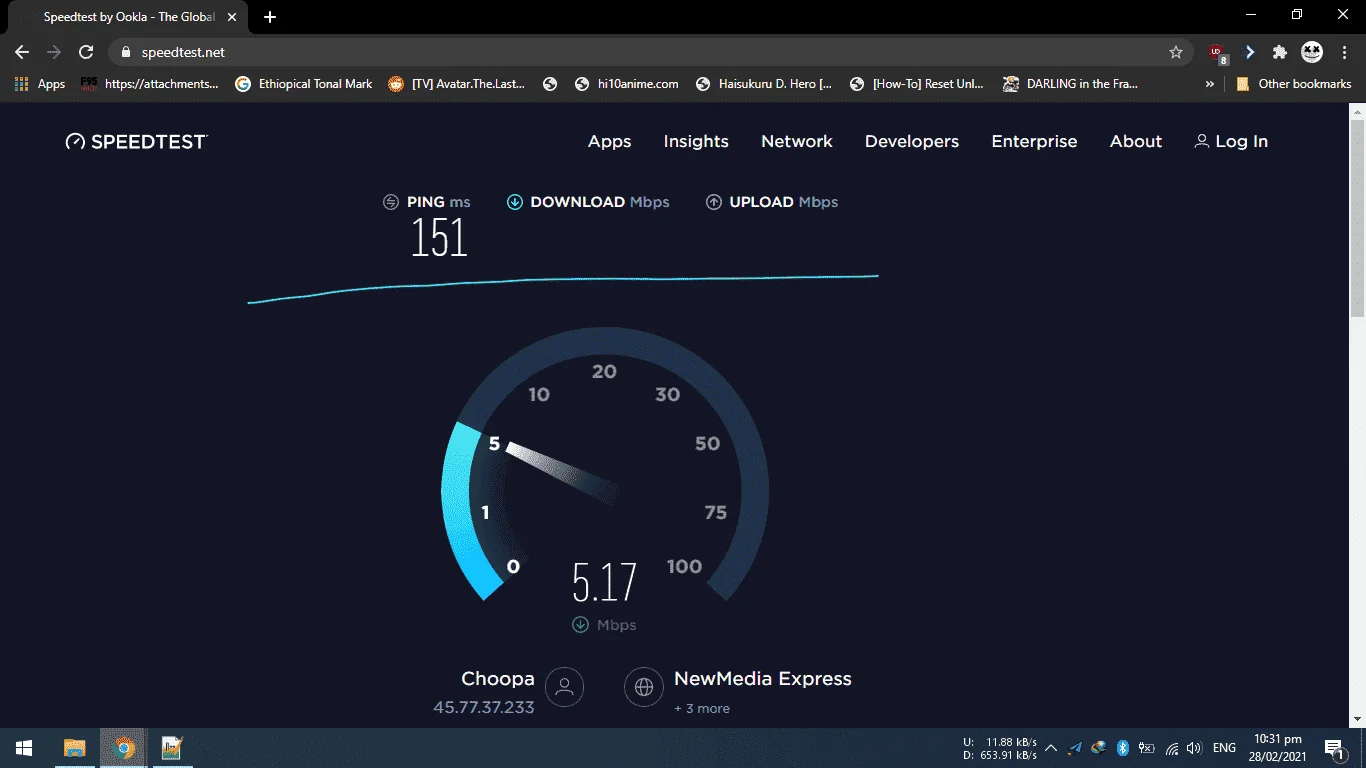Open the [TV] Avatar.The.Last bookmark
This screenshot has height=768, width=1366.
coord(458,84)
